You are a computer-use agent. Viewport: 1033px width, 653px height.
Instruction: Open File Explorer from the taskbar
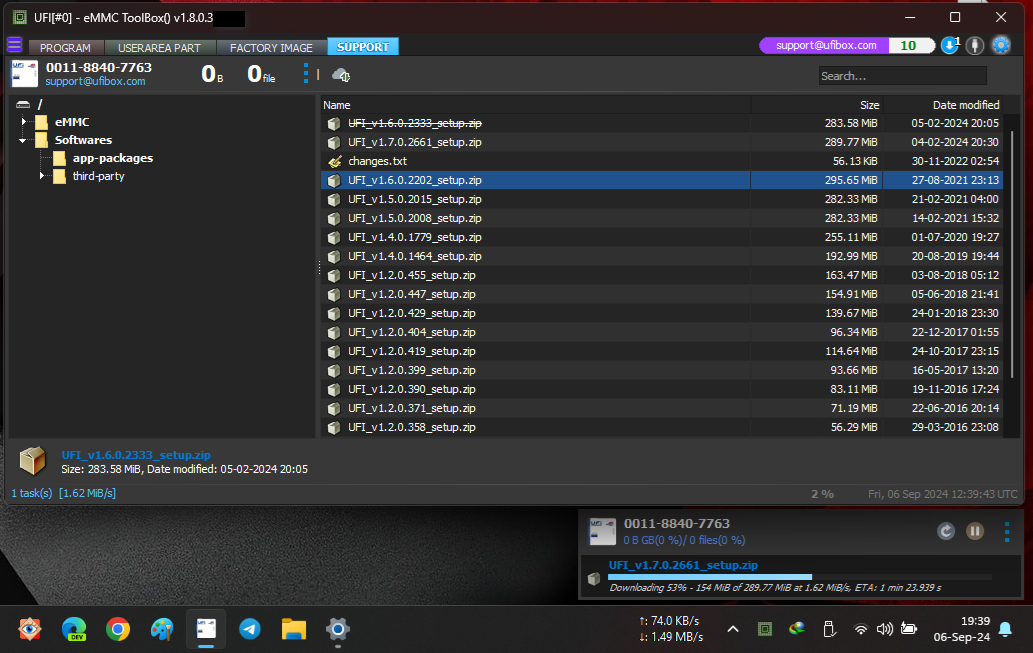click(x=294, y=629)
